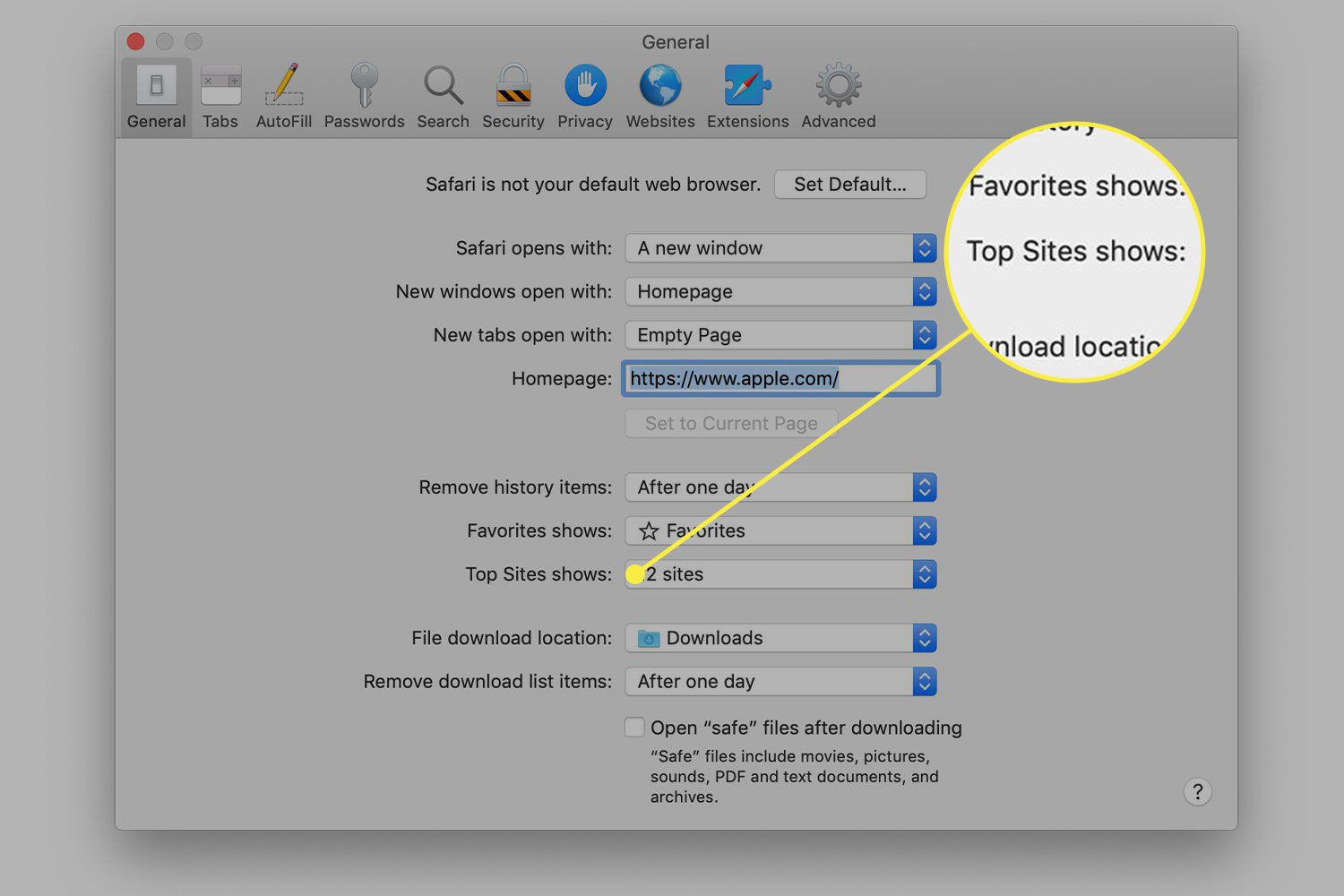Close the preferences window with red button
This screenshot has width=1344, height=896.
click(x=136, y=41)
